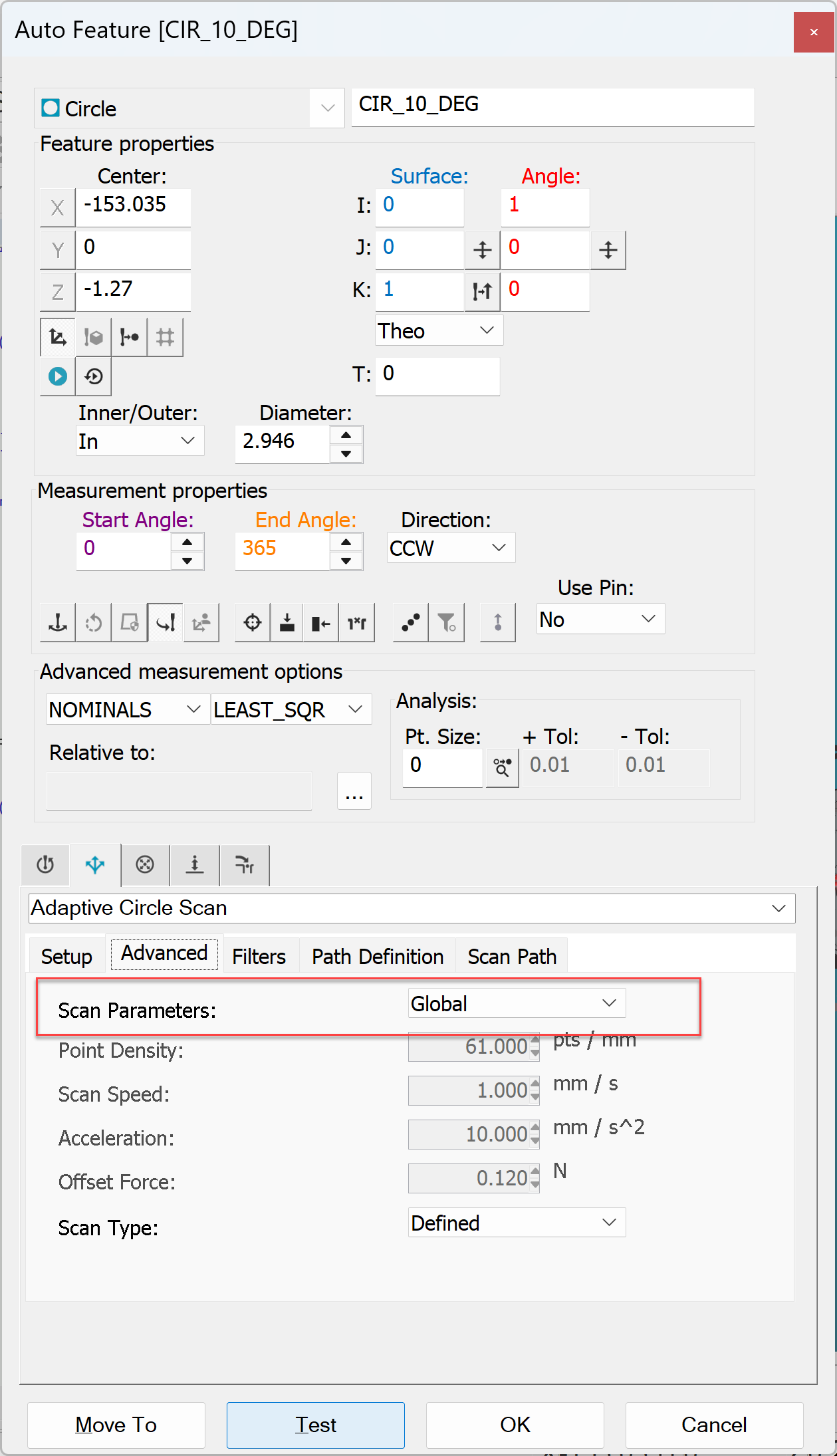The height and width of the screenshot is (1456, 837).
Task: Click the Diameter input field
Action: tap(283, 441)
